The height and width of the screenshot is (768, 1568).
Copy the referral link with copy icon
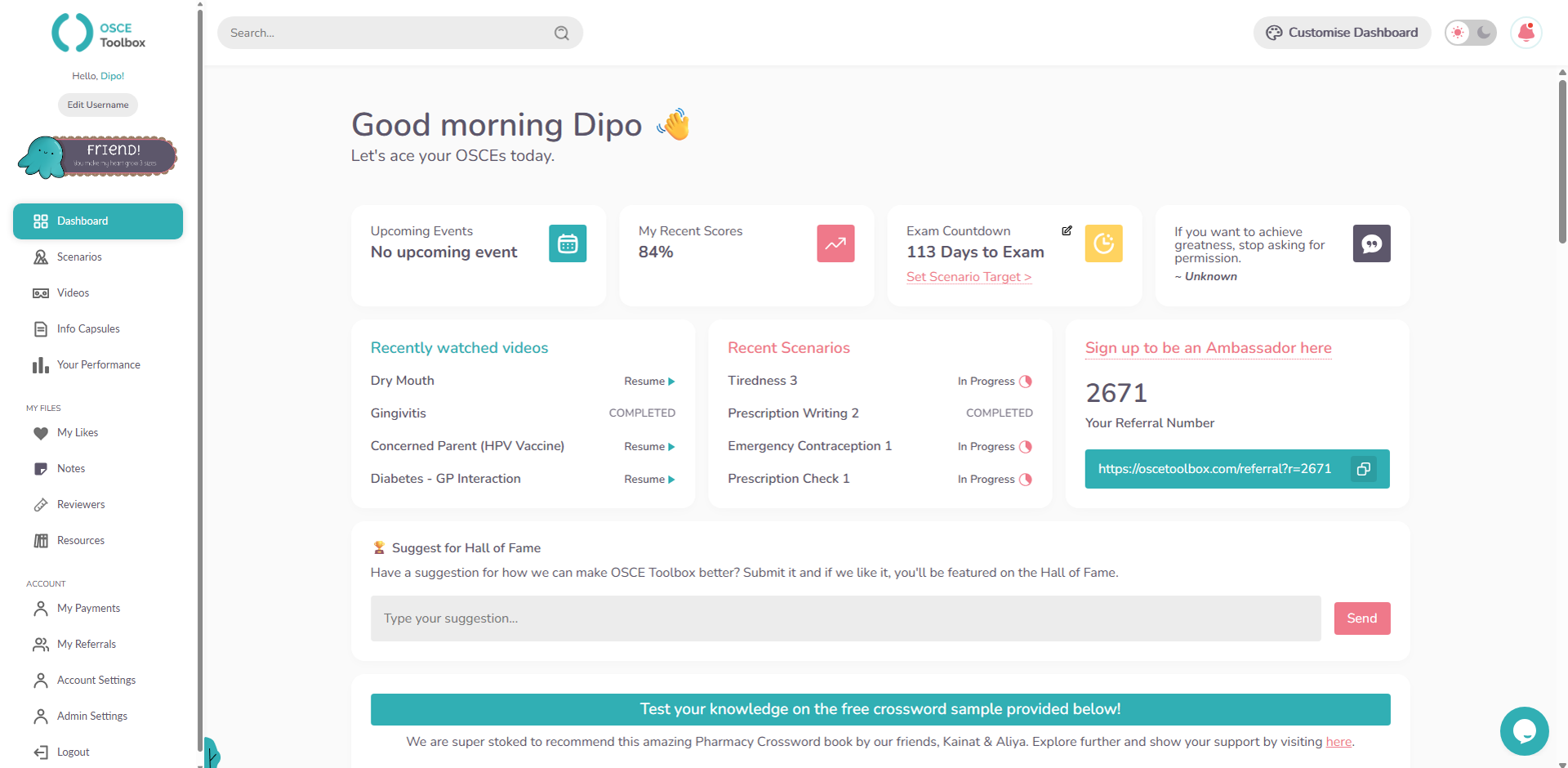[1363, 469]
